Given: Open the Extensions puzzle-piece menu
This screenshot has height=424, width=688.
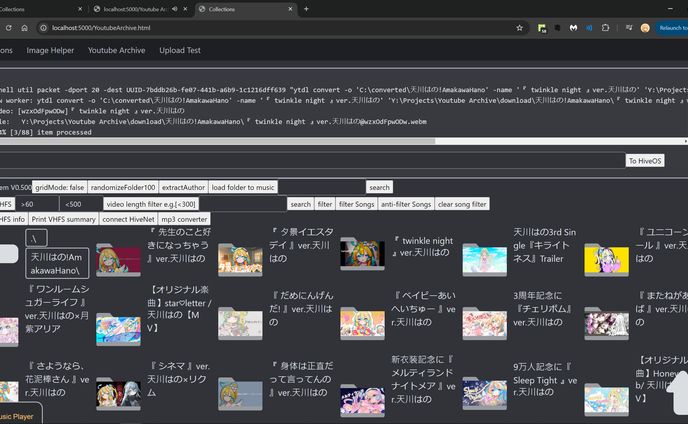Looking at the screenshot, I should [x=605, y=28].
